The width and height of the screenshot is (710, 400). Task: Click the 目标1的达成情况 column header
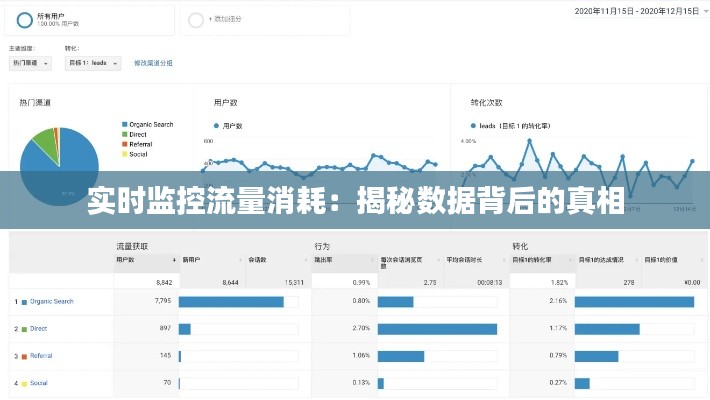601,260
